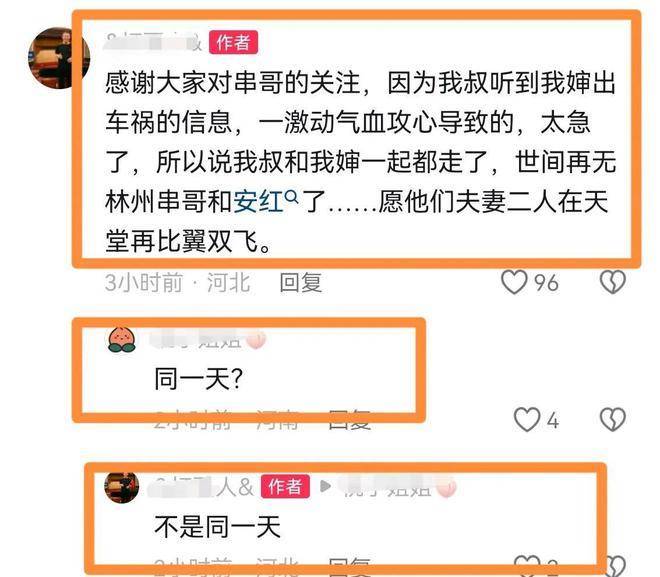Screen dimensions: 660x577
Task: Tap 回复 under the "不是同一天" reply
Action: (349, 566)
